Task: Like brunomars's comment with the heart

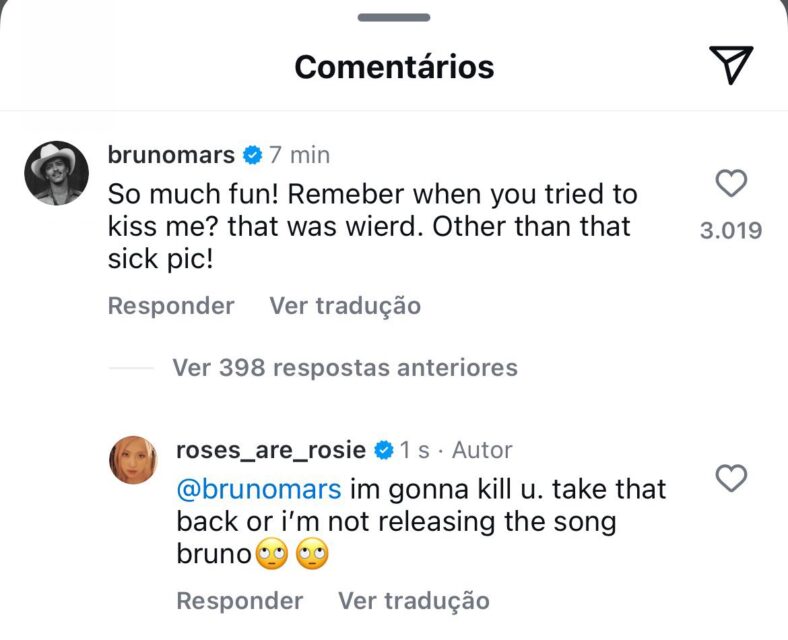Action: click(732, 184)
